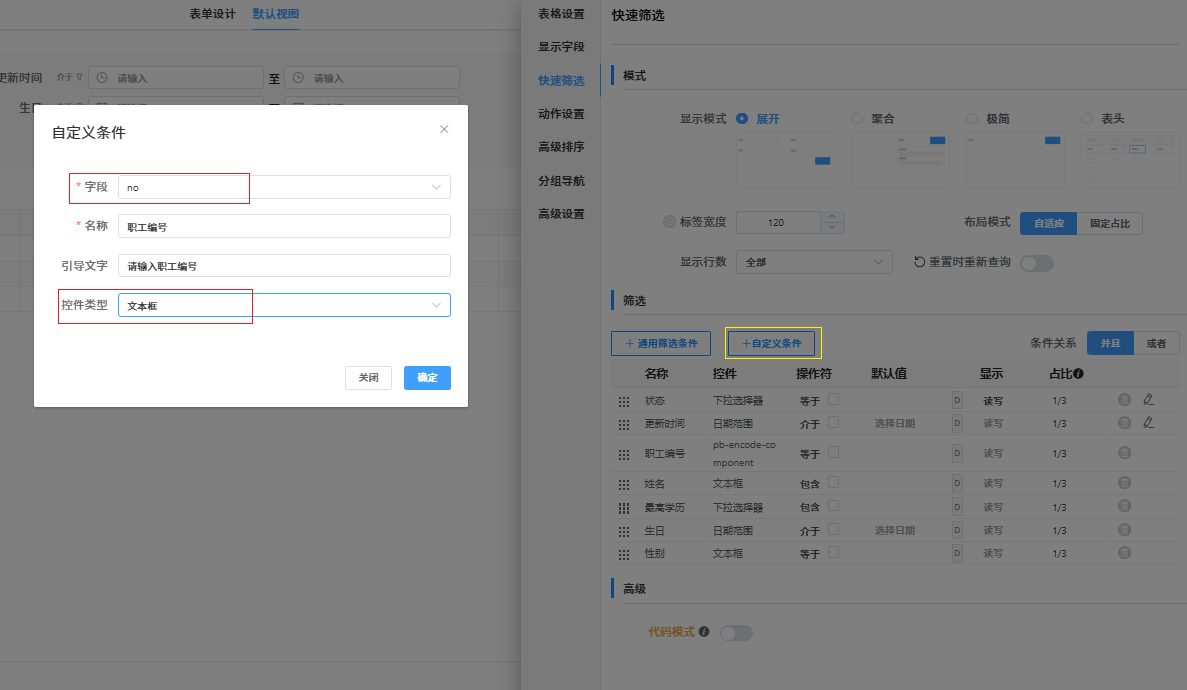Click the edit pencil icon in 状态 row

pyautogui.click(x=1148, y=400)
